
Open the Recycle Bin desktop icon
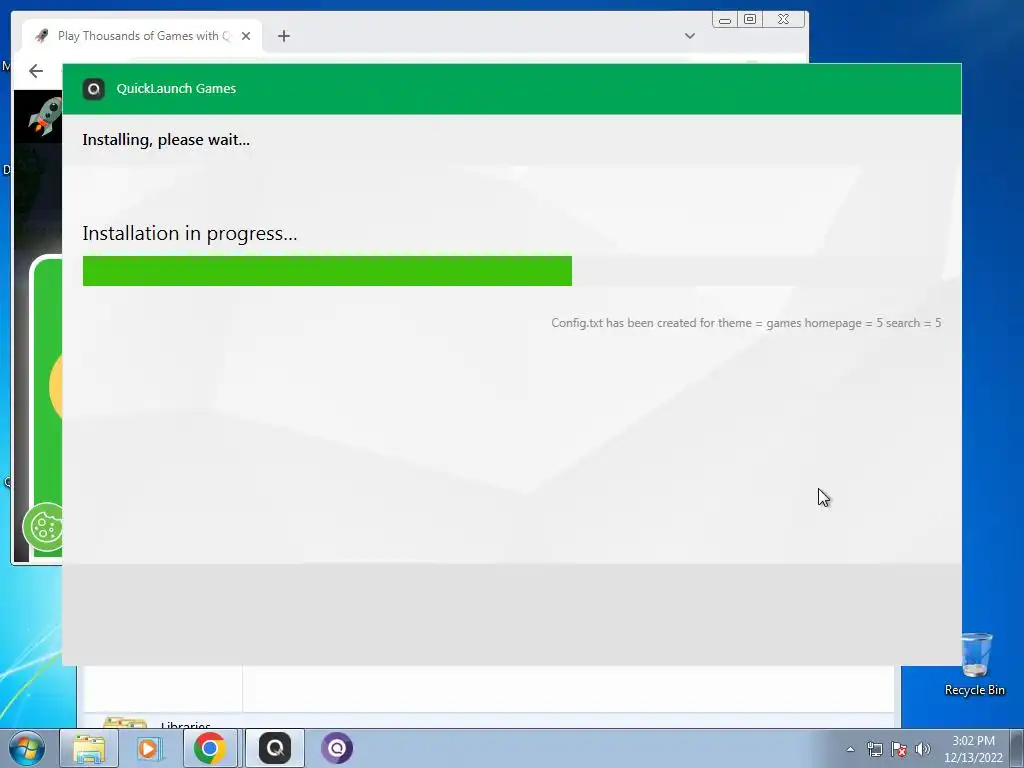[975, 664]
